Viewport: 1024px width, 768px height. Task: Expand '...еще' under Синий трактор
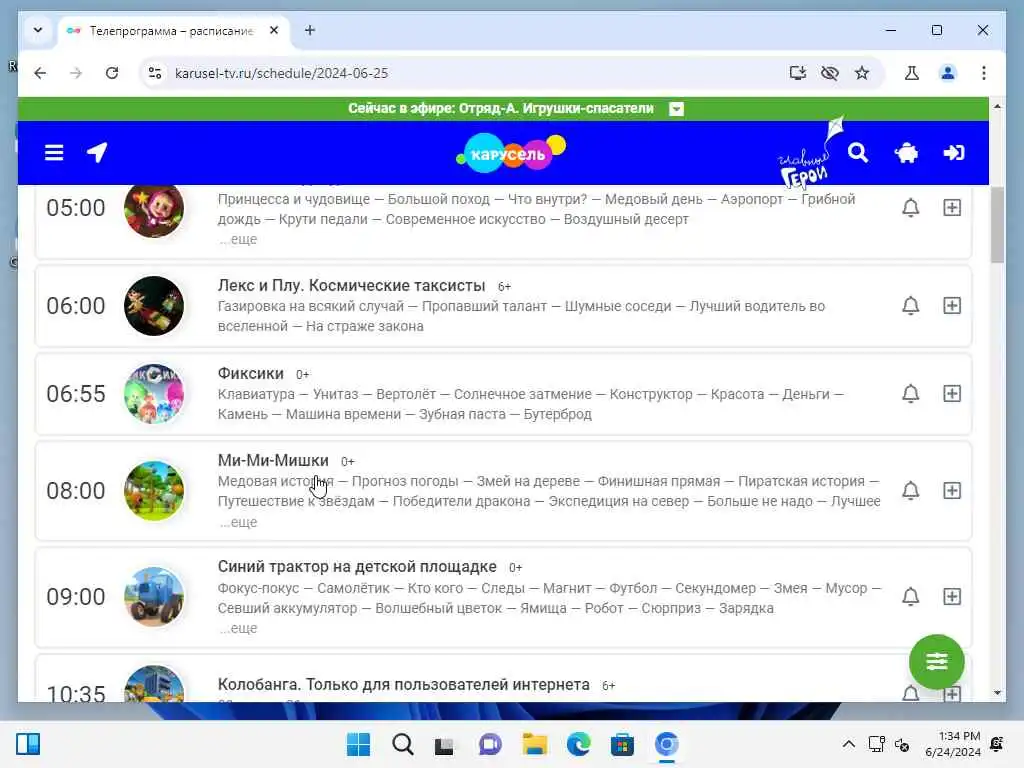coord(238,628)
